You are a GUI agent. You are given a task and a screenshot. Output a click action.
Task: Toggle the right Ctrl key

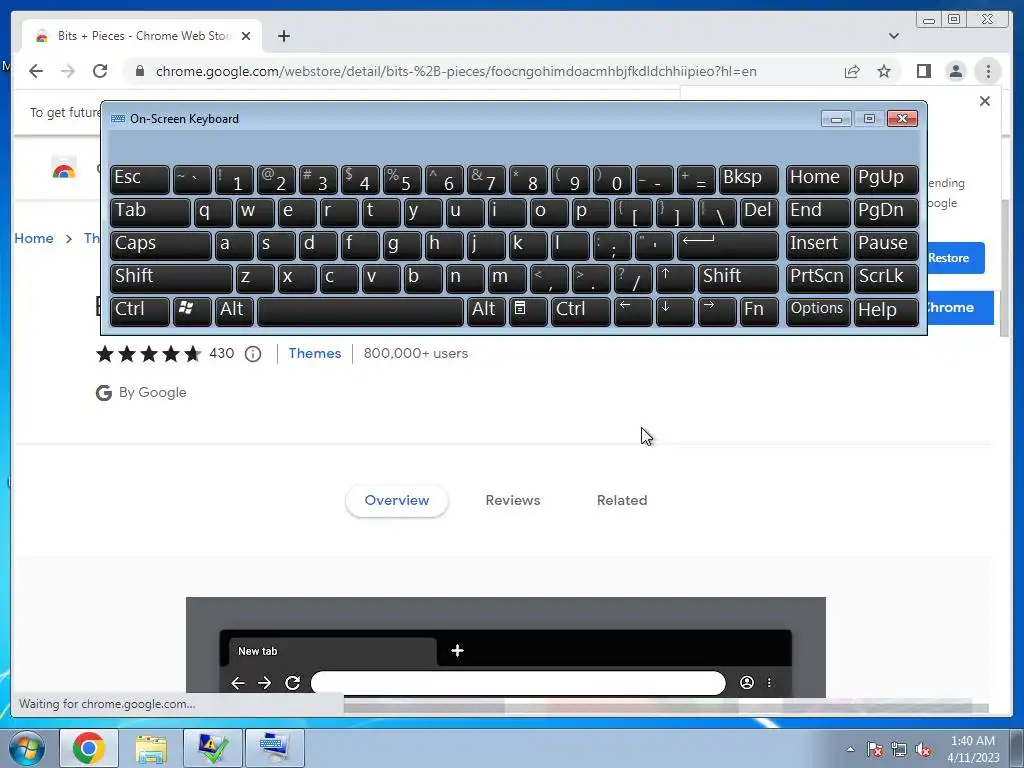(x=581, y=311)
